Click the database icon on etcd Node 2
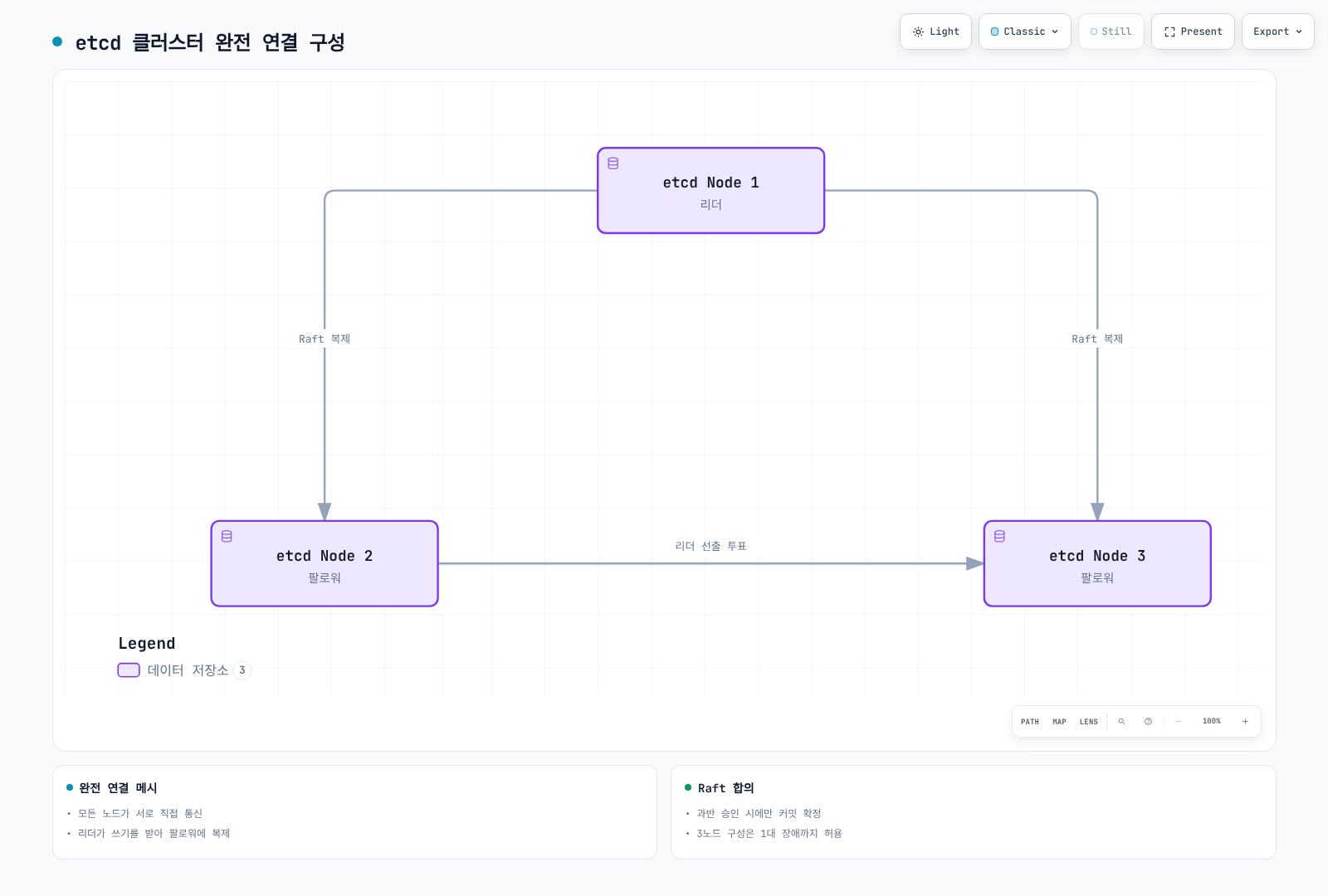This screenshot has width=1328, height=896. (227, 537)
